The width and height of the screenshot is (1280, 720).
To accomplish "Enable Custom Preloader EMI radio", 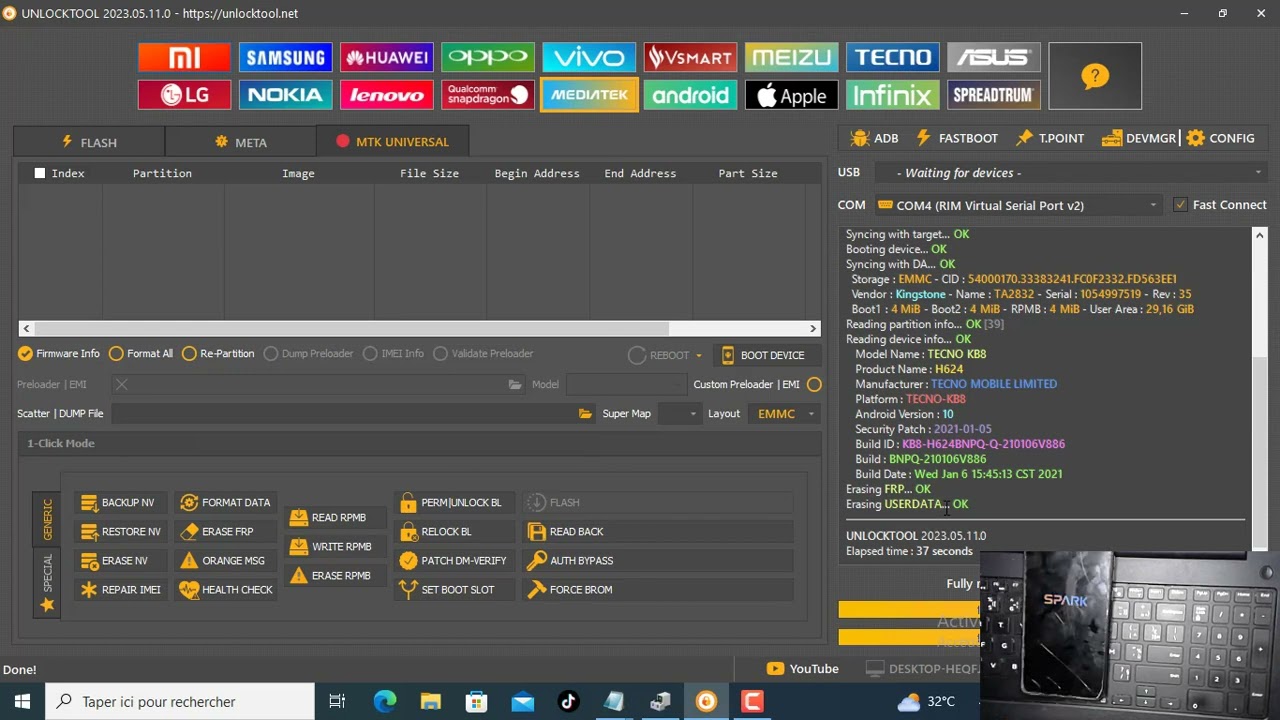I will tap(814, 385).
